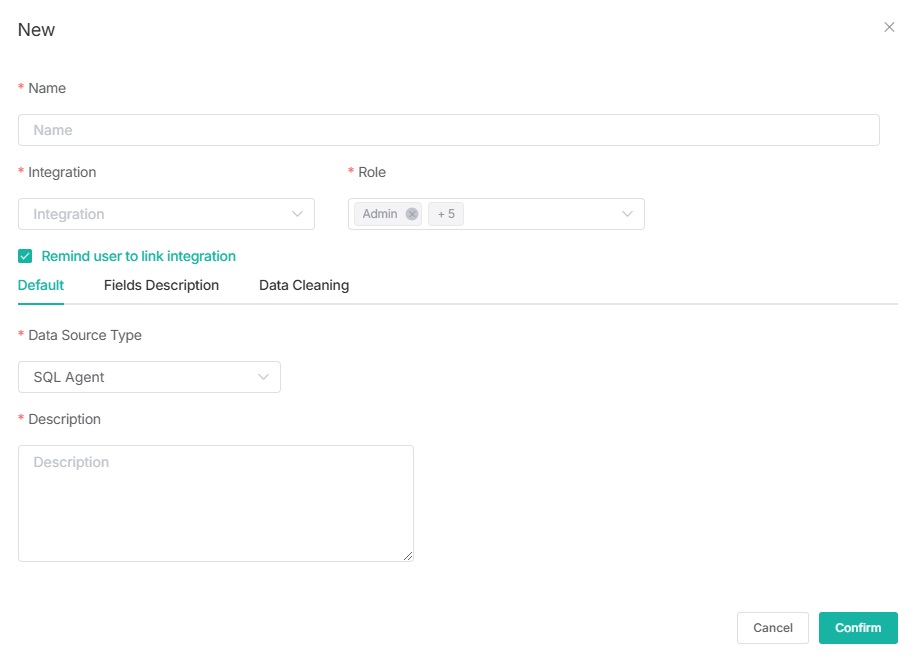Viewport: 915px width, 663px height.
Task: Open the Data Source Type dropdown
Action: [140, 377]
